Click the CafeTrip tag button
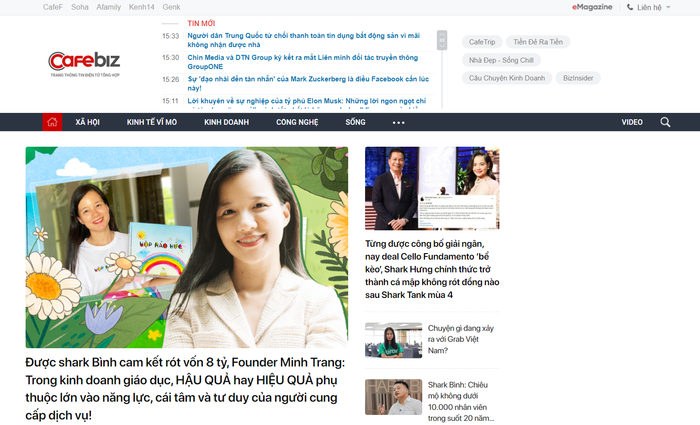This screenshot has width=700, height=425. 482,42
